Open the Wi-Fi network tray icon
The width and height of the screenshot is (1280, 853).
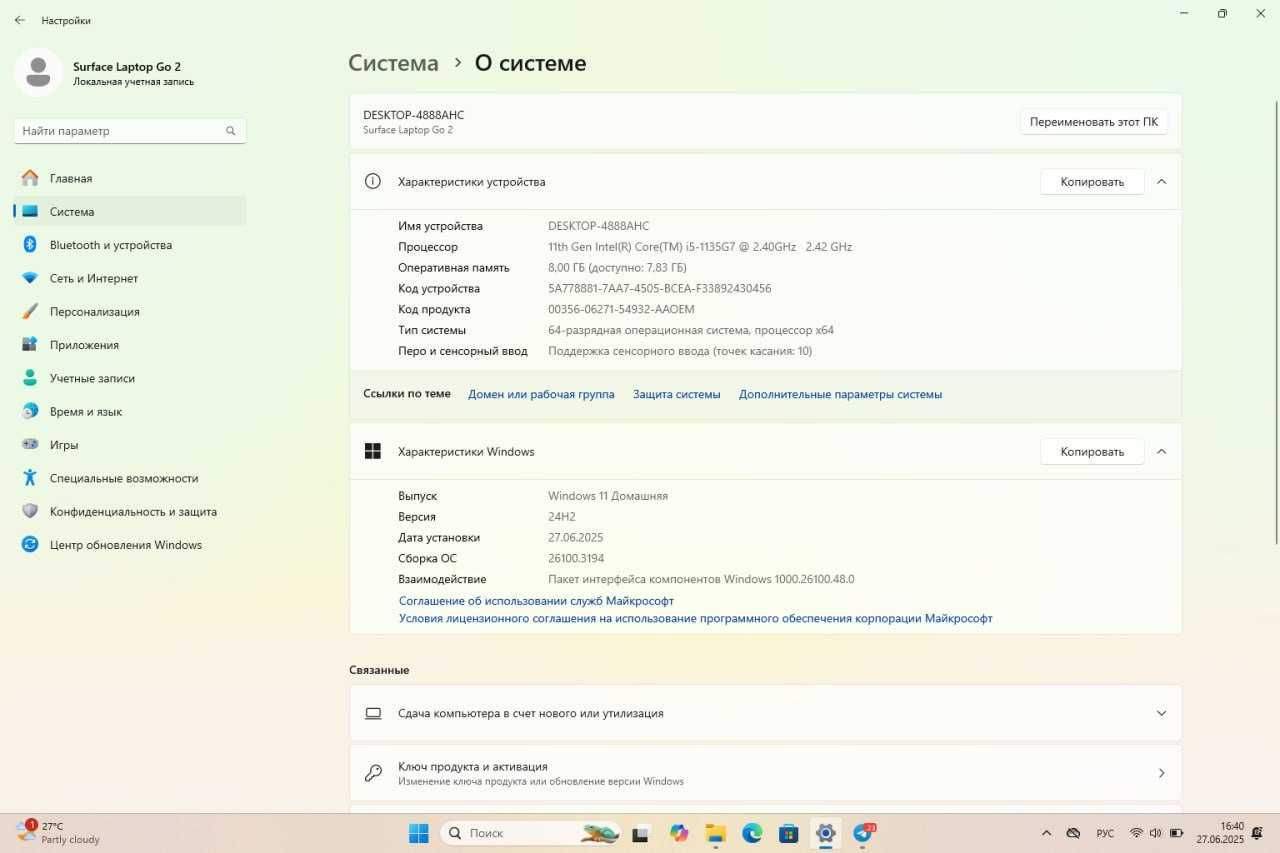1136,833
